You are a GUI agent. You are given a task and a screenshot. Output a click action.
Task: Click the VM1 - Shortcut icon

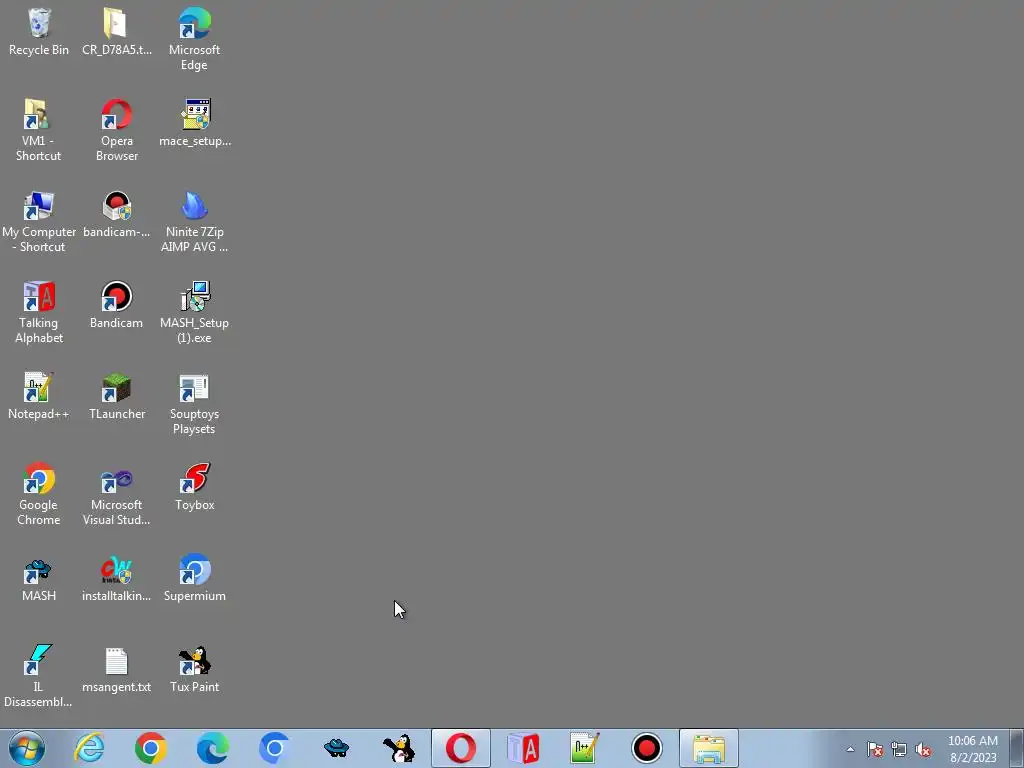point(39,130)
